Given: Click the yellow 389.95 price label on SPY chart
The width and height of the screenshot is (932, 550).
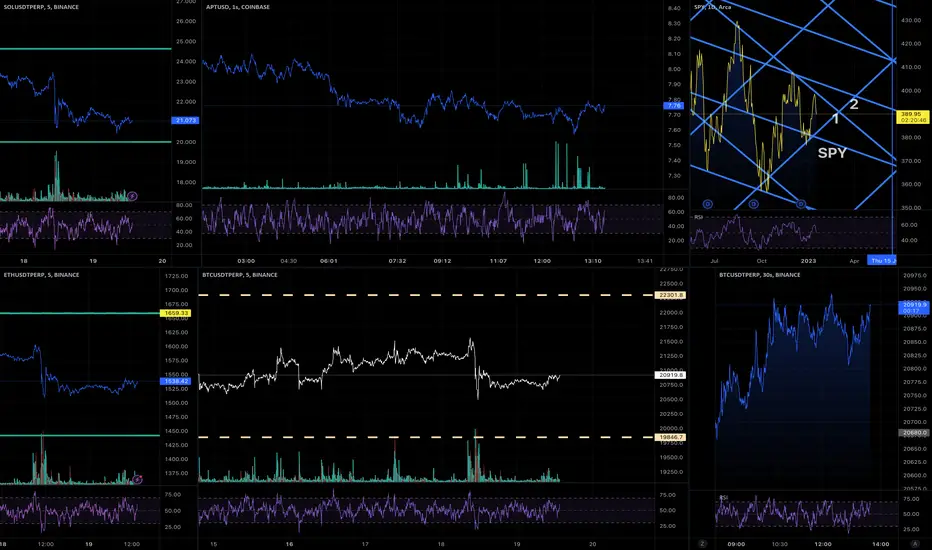Looking at the screenshot, I should [912, 117].
